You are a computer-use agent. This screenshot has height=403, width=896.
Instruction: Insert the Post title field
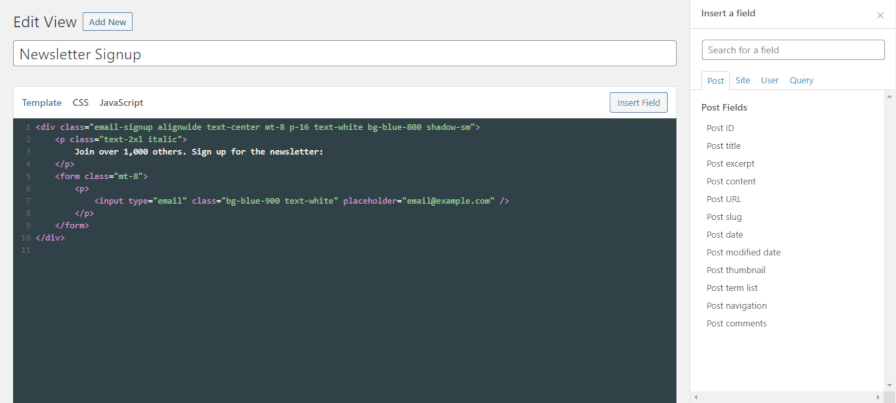723,146
